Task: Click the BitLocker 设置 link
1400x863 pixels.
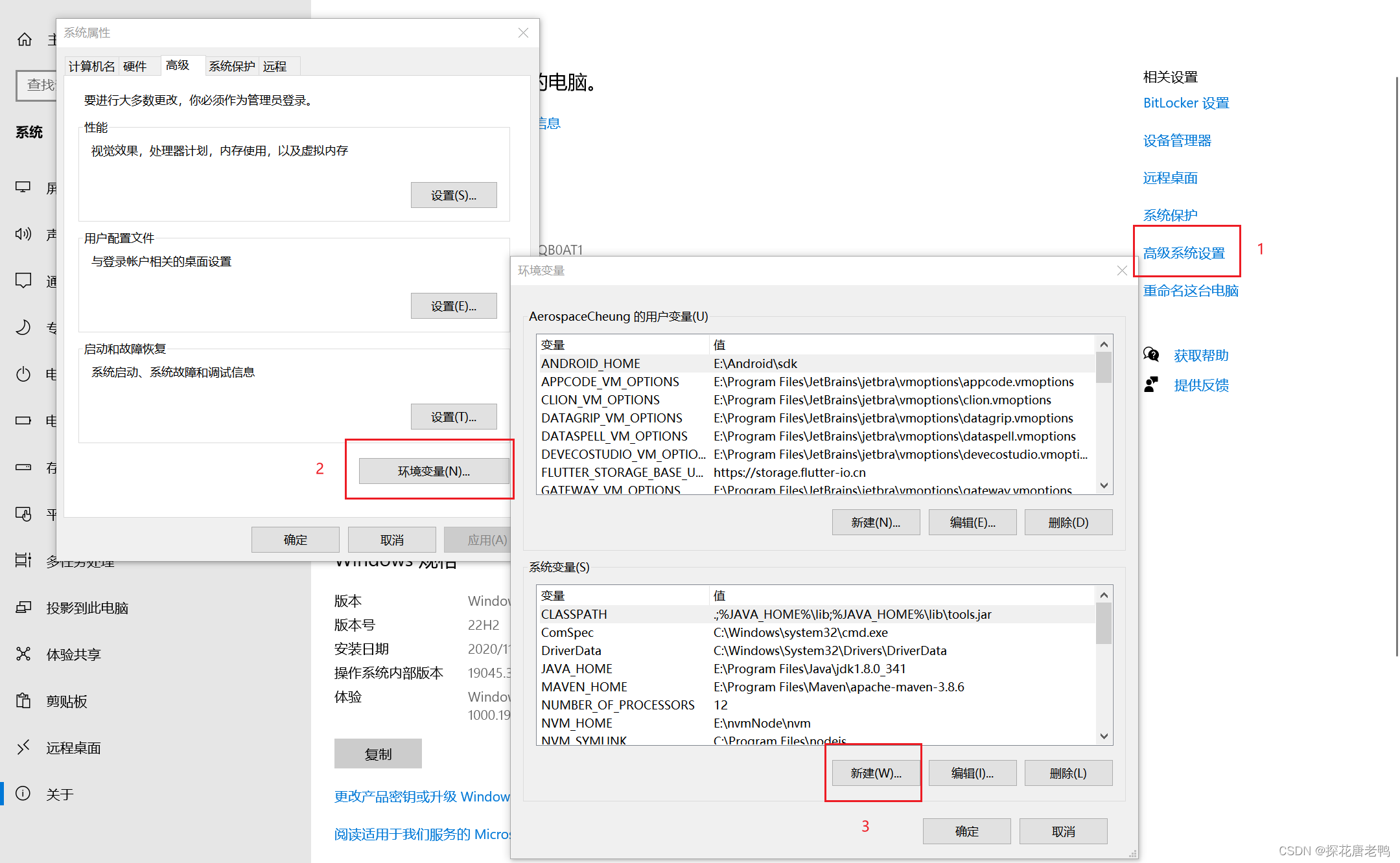Action: (1185, 103)
